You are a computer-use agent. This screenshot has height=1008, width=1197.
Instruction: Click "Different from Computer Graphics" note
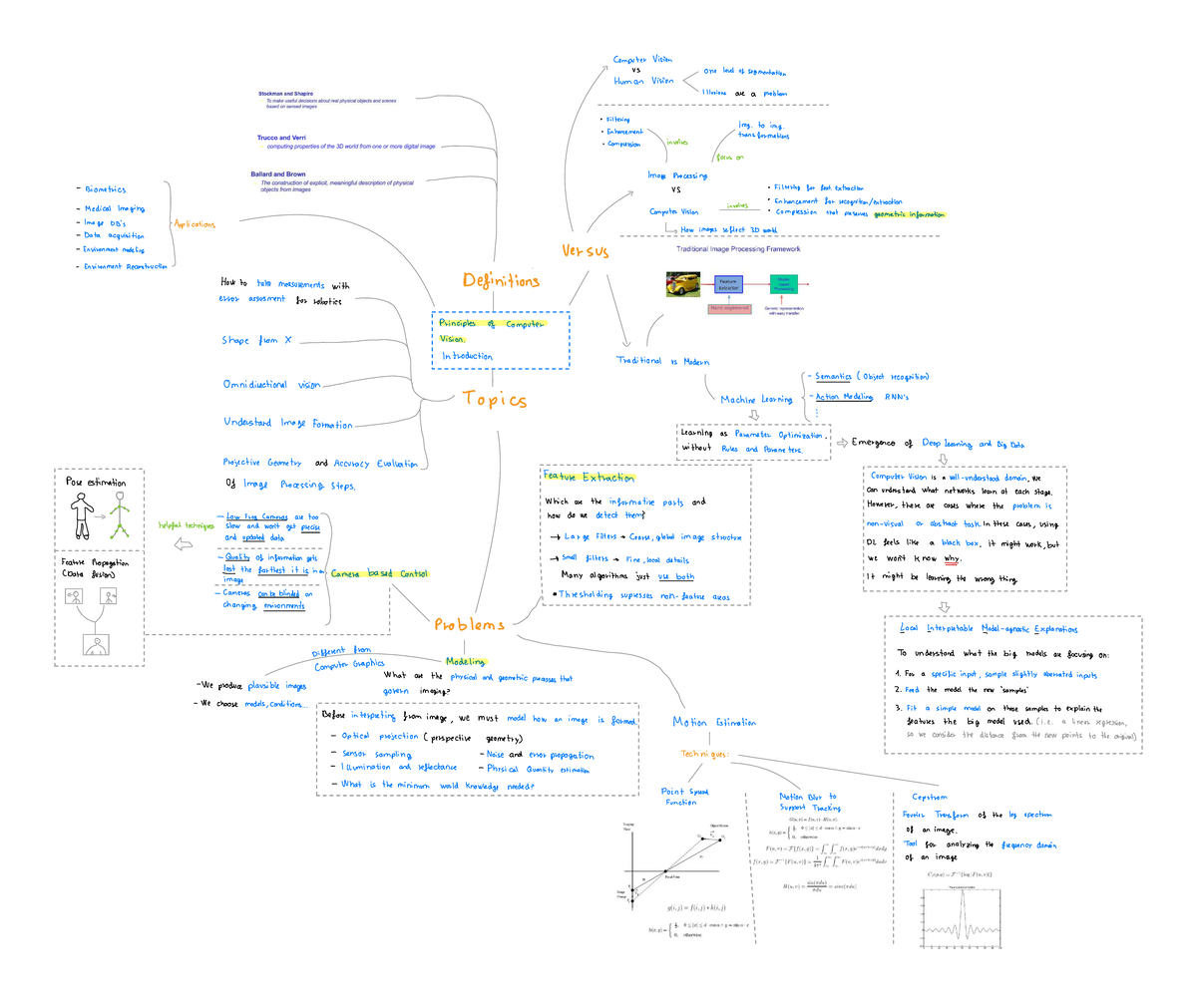click(349, 658)
